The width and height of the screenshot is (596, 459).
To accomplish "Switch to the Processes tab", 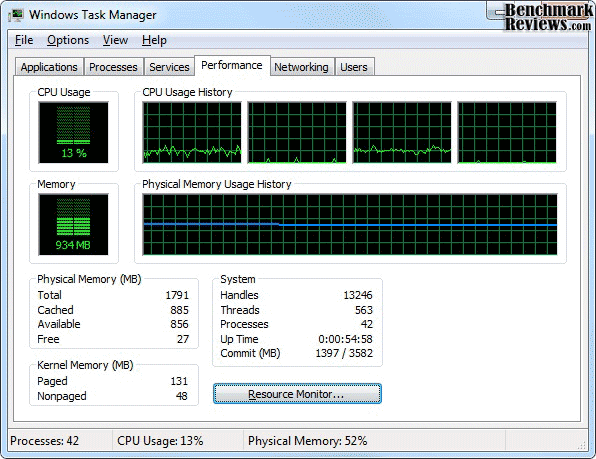I will 113,67.
